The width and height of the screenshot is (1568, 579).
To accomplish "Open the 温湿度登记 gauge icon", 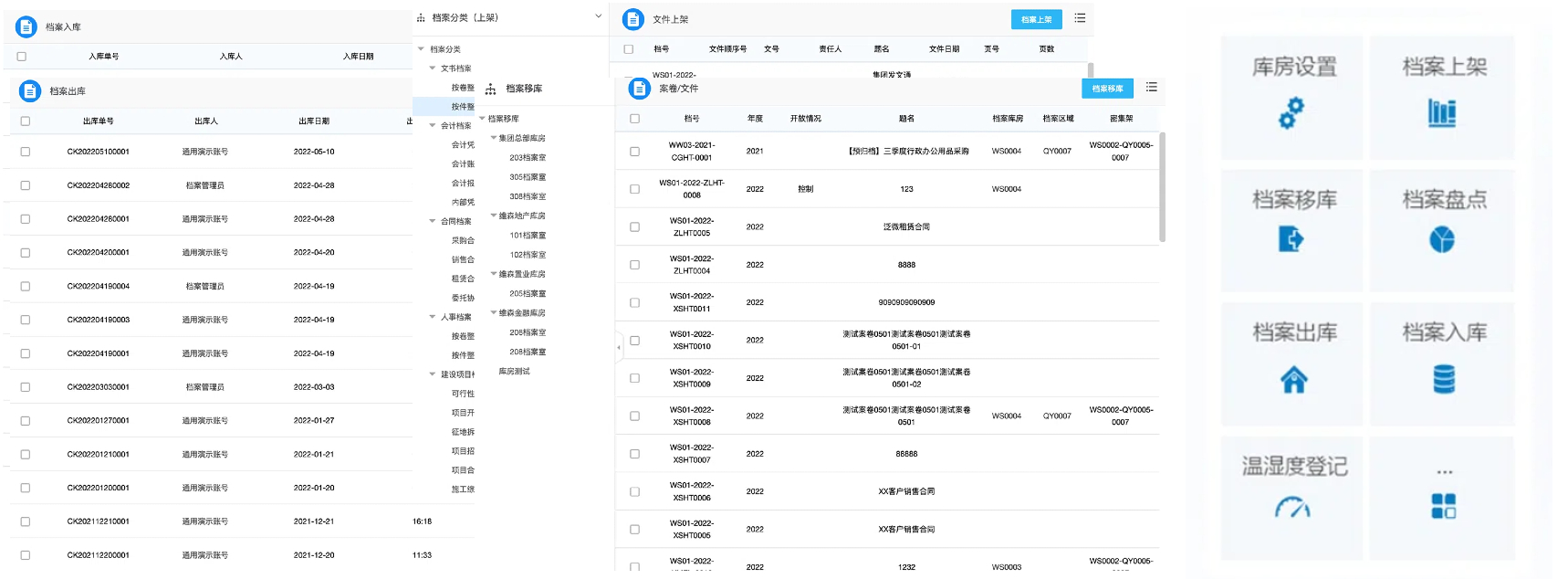I will click(x=1292, y=508).
